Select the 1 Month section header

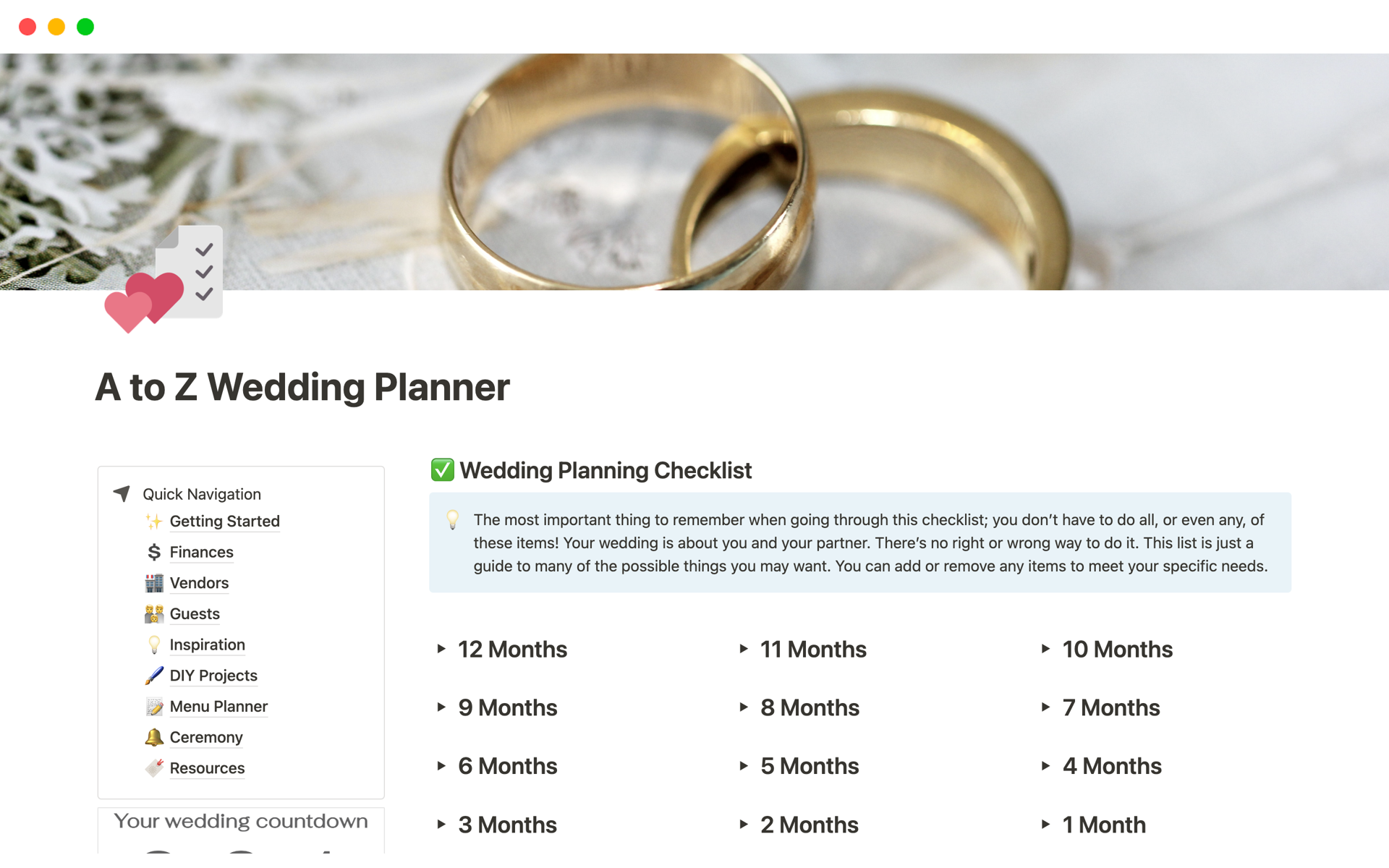1102,825
